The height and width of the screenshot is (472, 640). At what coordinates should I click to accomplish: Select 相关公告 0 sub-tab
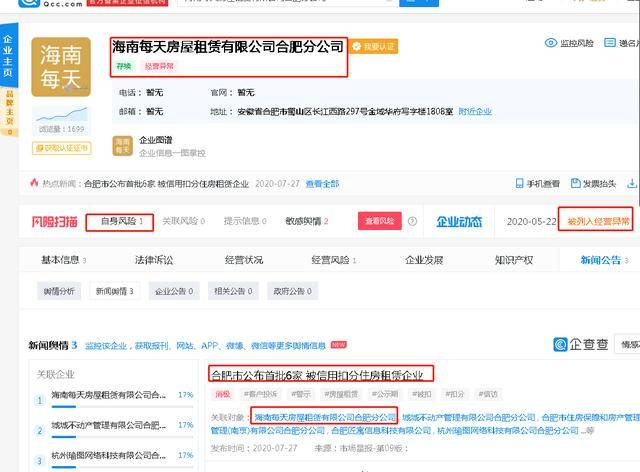[x=233, y=291]
